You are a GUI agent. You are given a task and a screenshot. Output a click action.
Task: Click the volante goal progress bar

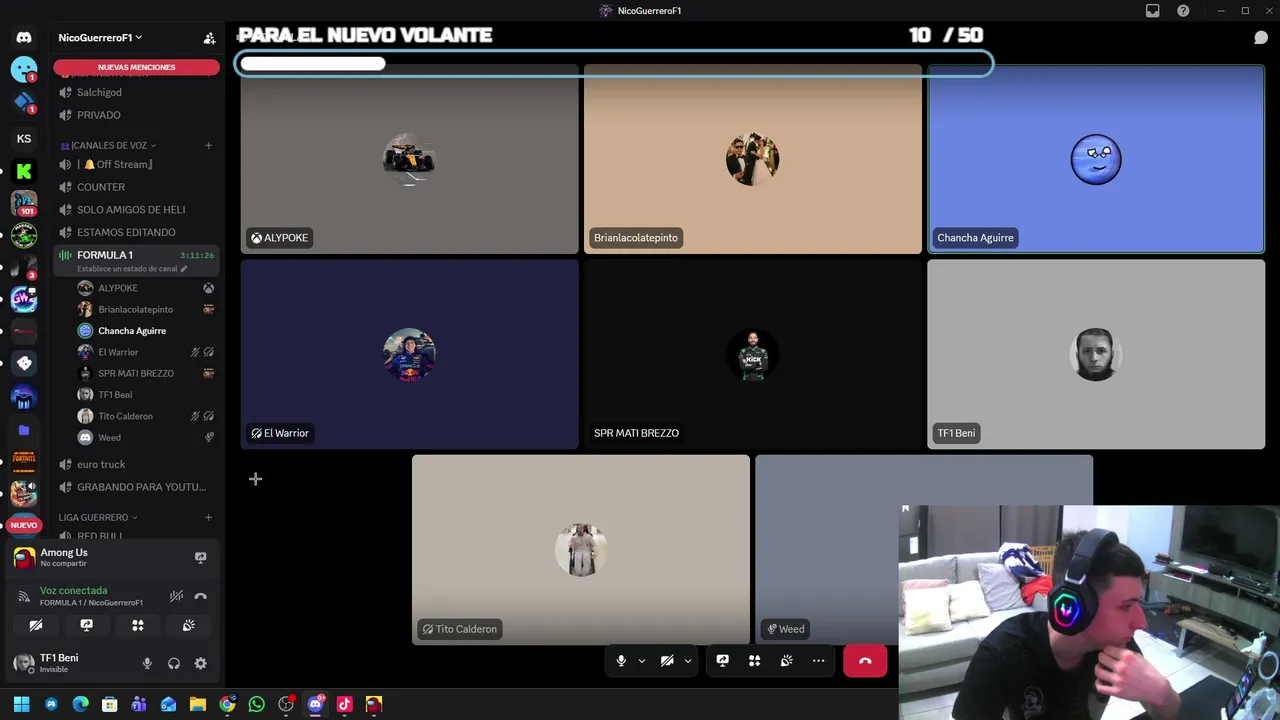click(x=615, y=64)
